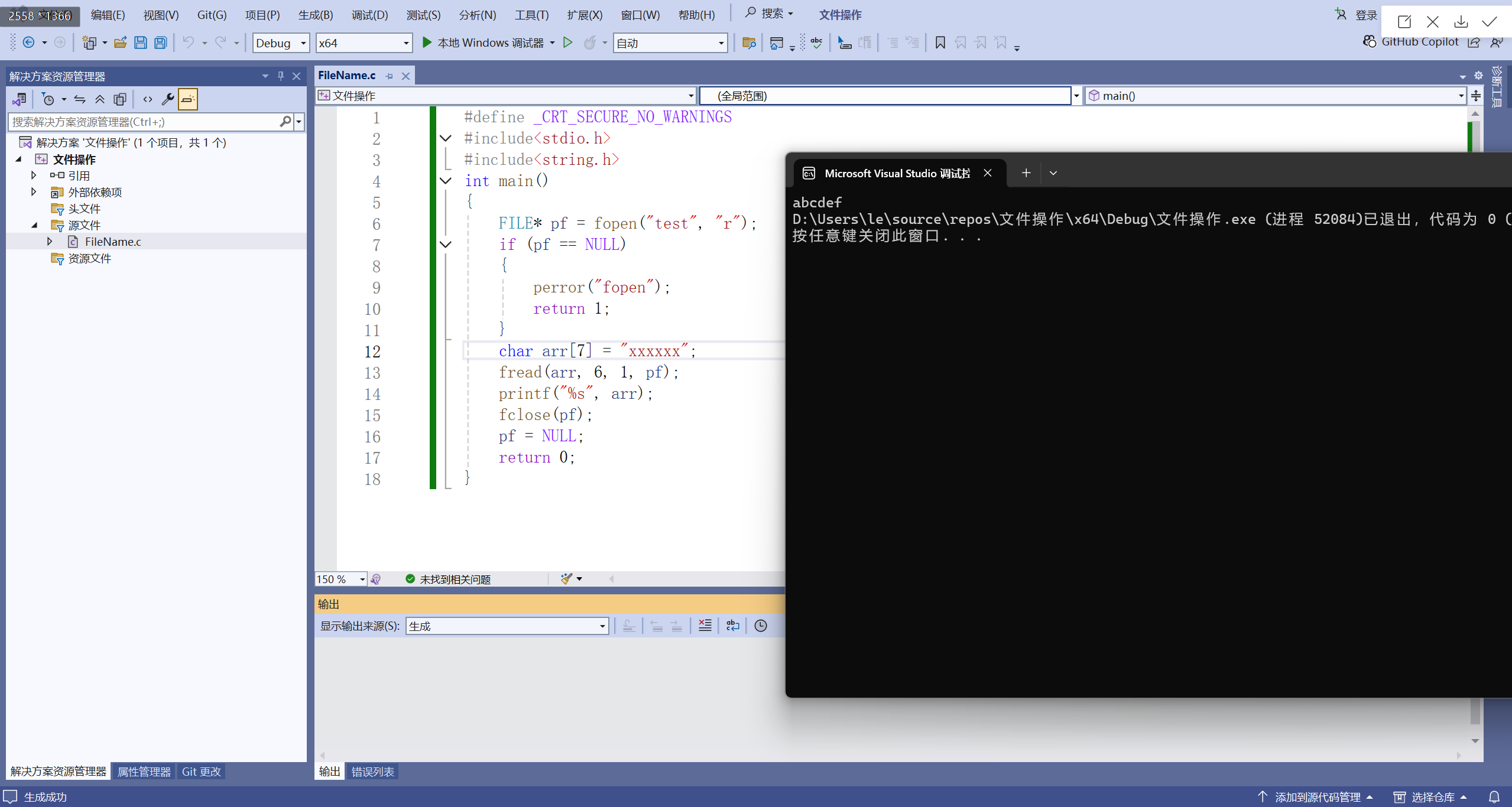Switch to the Git 更改 tab
The height and width of the screenshot is (807, 1512).
[201, 772]
